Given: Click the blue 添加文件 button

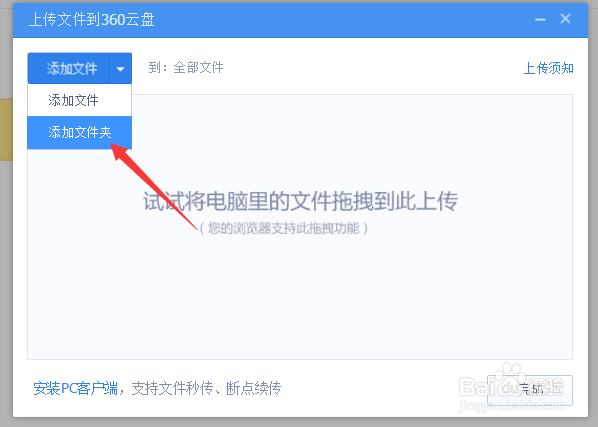Looking at the screenshot, I should pos(69,69).
